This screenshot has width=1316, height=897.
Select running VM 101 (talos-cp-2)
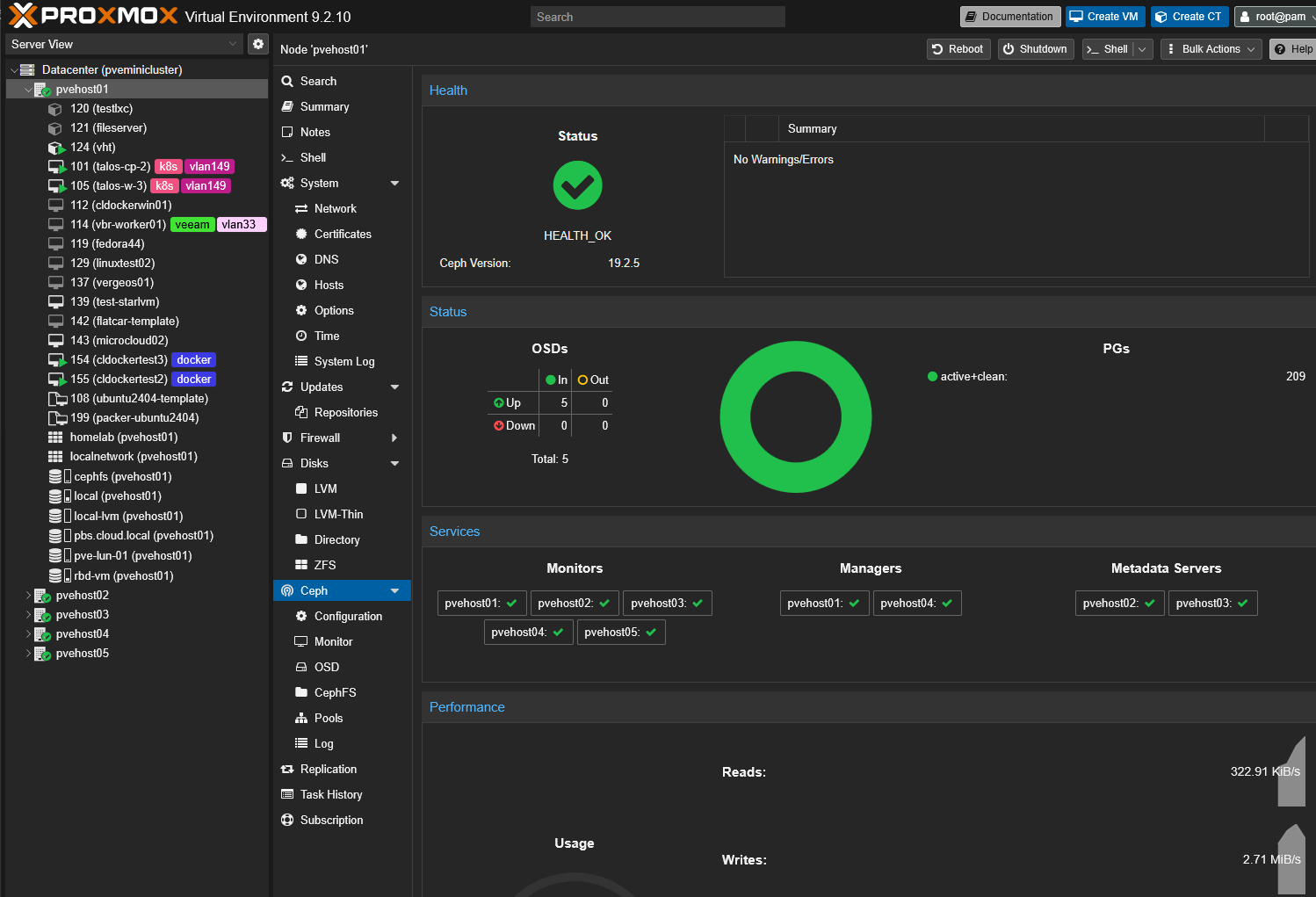111,166
